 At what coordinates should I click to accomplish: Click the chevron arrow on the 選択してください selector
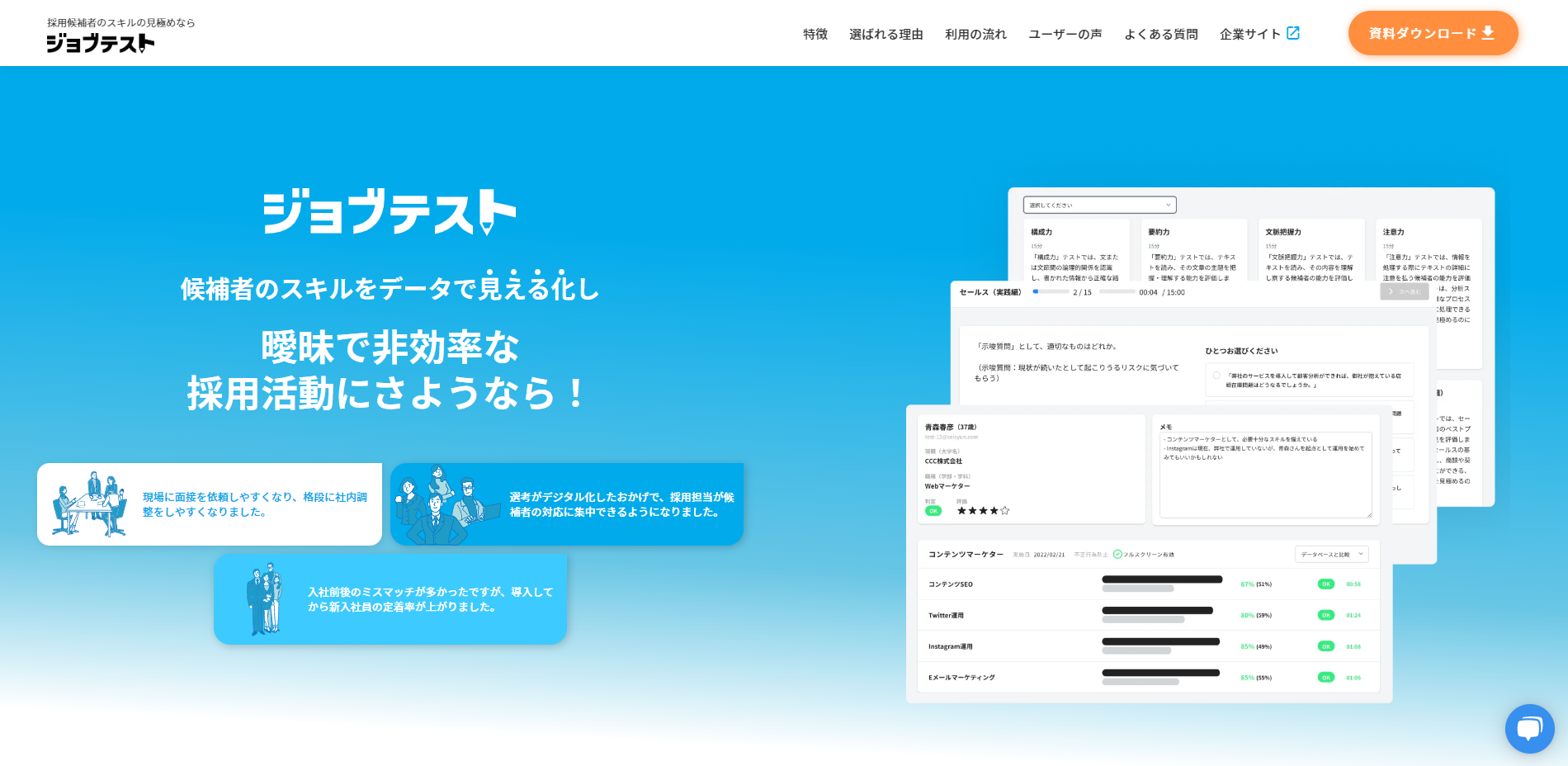tap(1167, 205)
